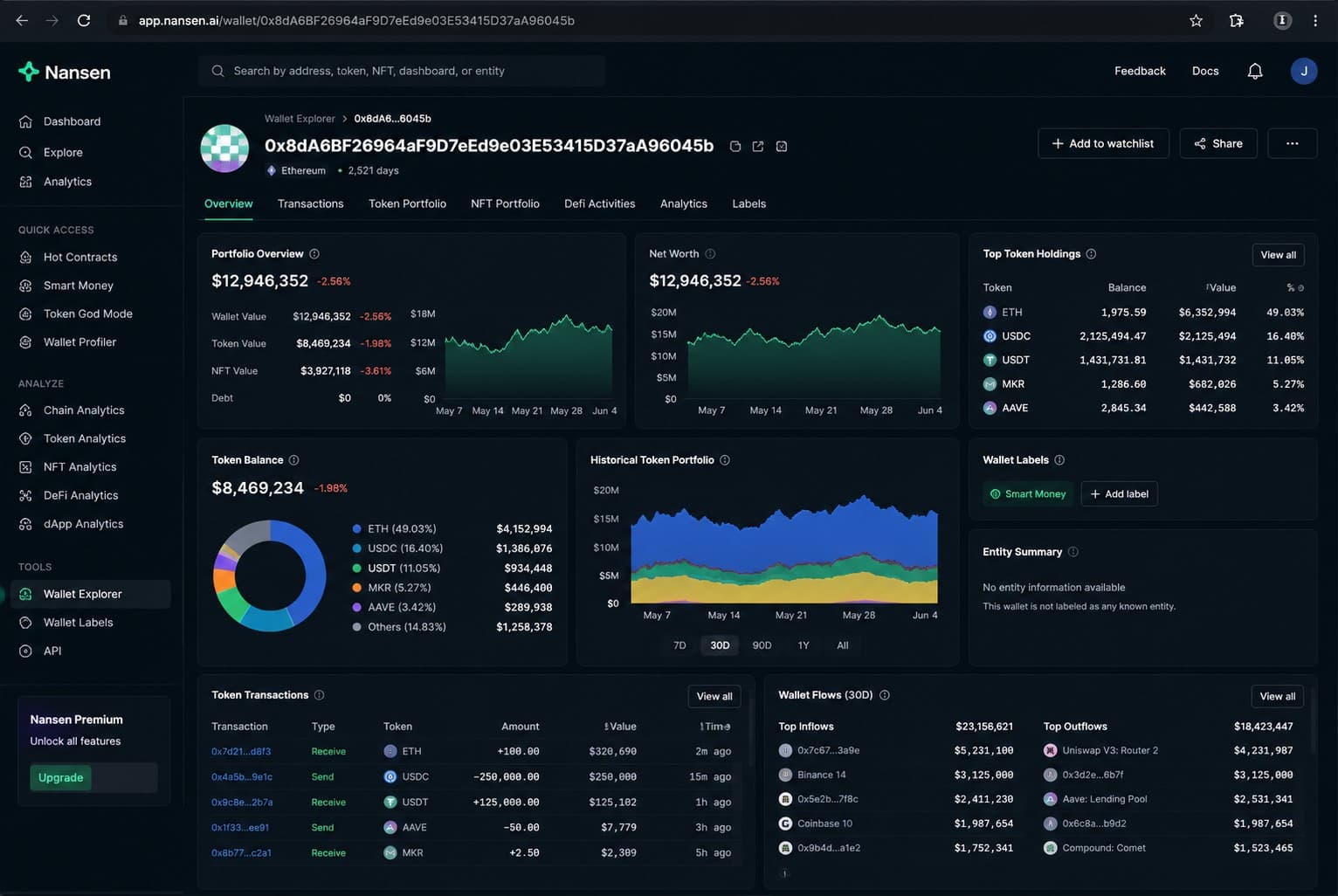Switch to the Transactions tab

click(x=311, y=203)
